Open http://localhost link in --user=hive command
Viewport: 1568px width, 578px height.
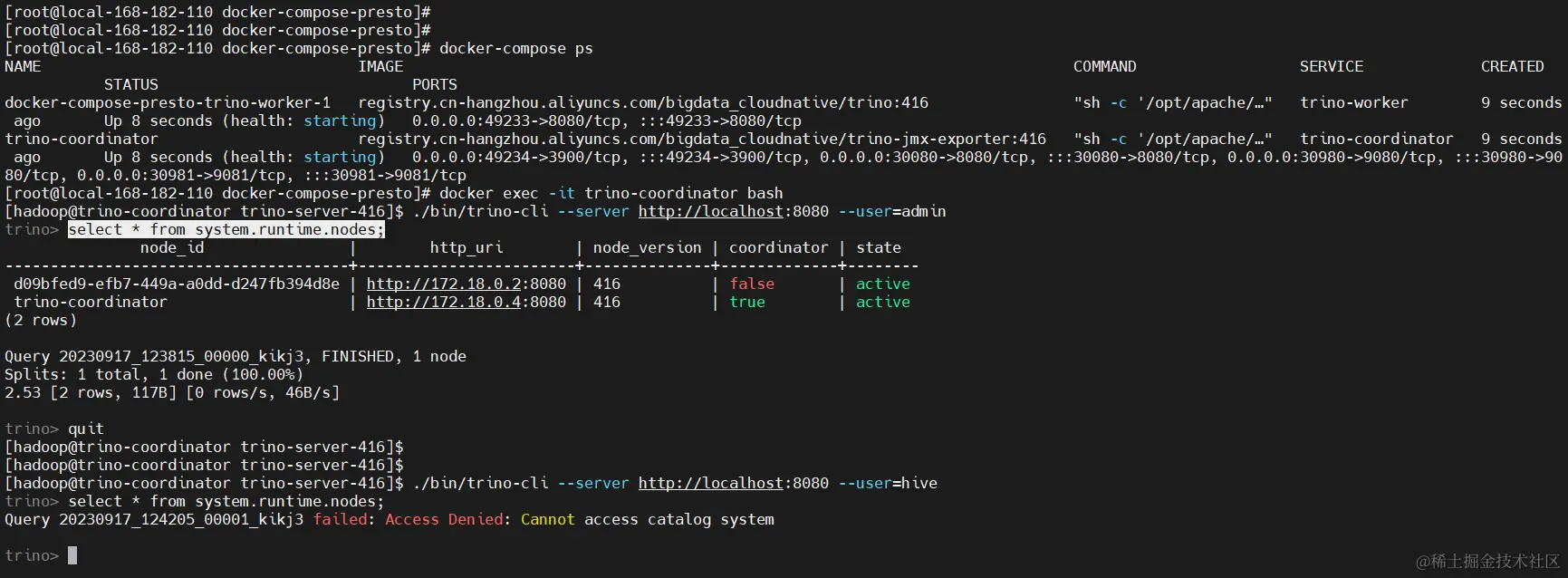click(711, 483)
